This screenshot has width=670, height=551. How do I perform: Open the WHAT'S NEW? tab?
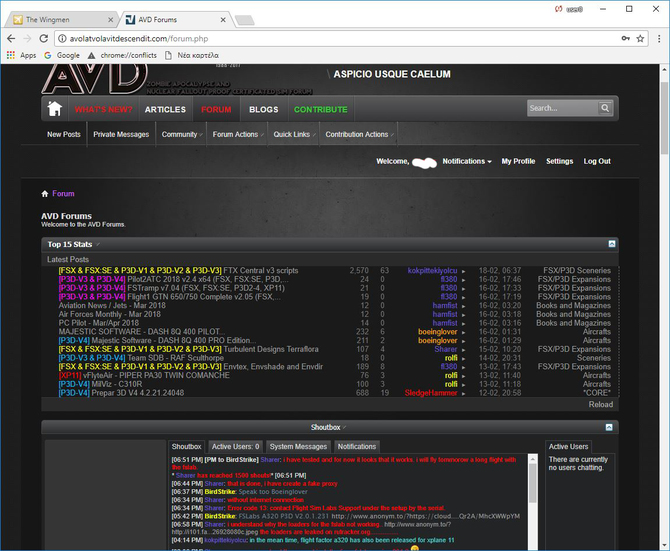[x=103, y=109]
